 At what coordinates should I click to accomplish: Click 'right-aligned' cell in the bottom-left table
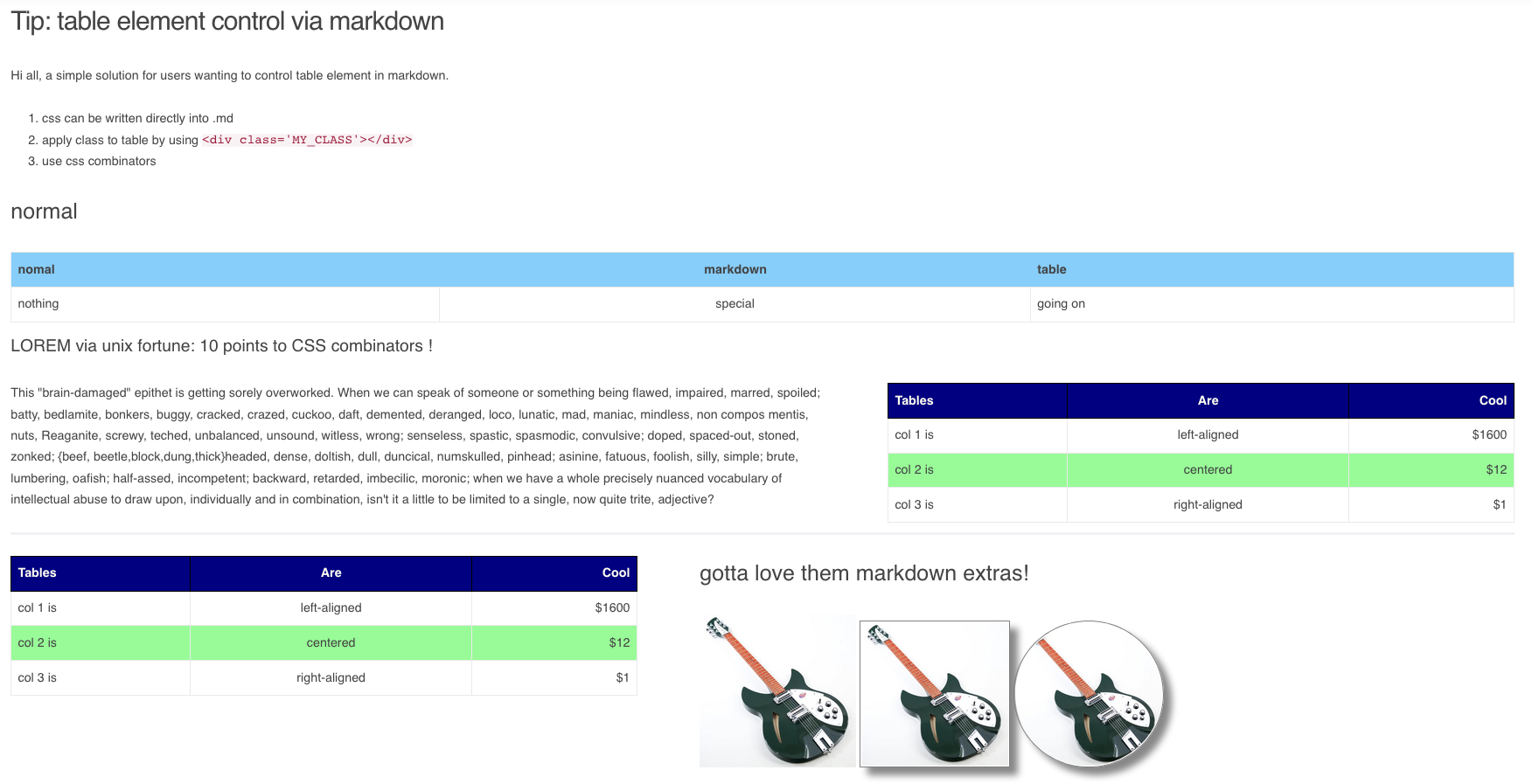(x=331, y=678)
